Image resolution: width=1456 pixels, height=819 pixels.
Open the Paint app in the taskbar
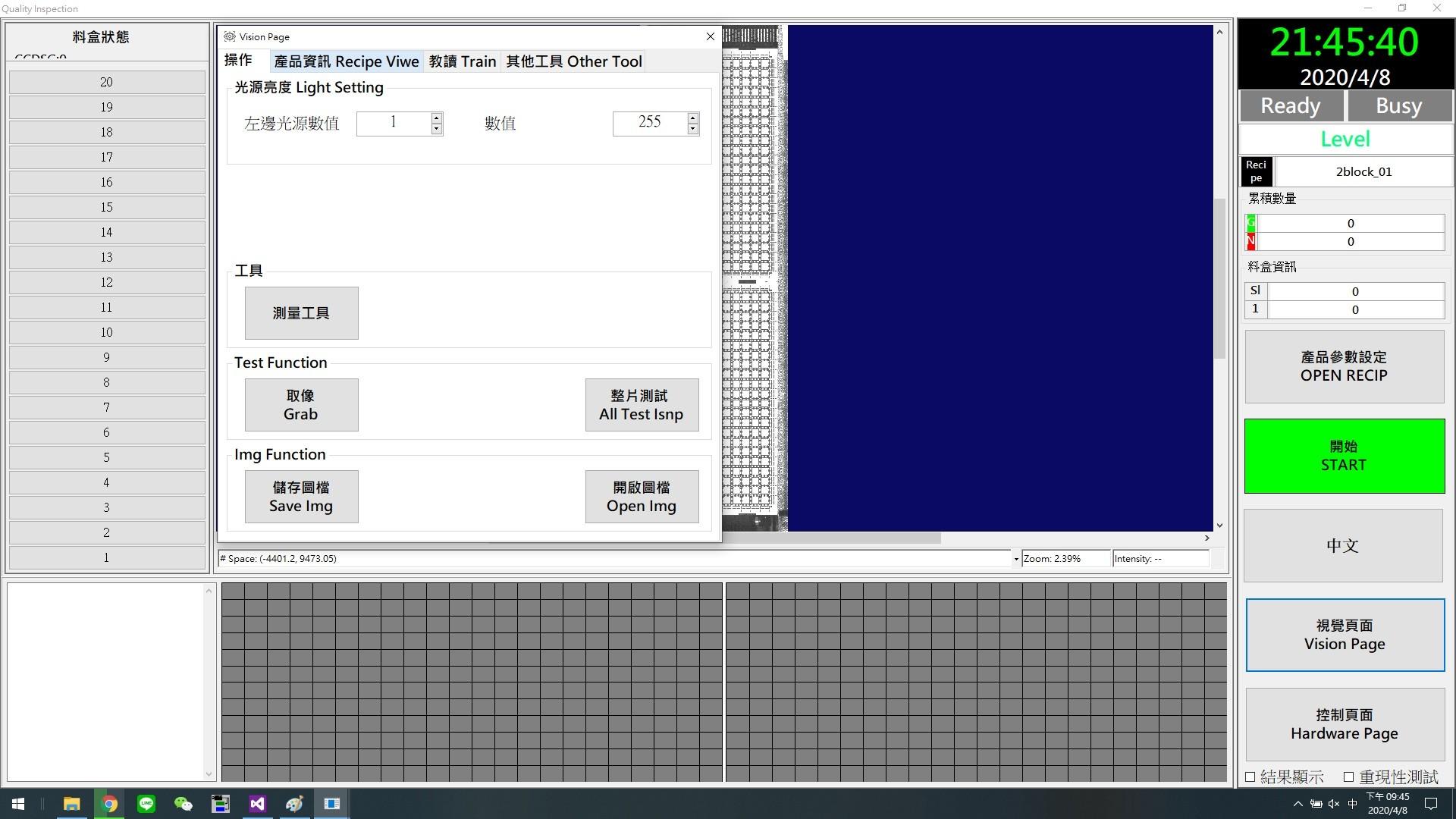294,804
